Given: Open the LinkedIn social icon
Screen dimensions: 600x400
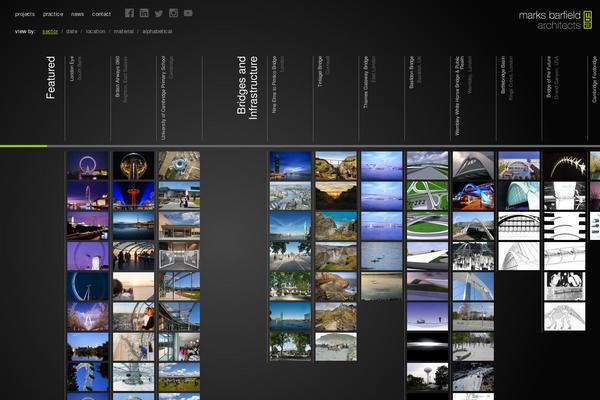Looking at the screenshot, I should pos(144,13).
